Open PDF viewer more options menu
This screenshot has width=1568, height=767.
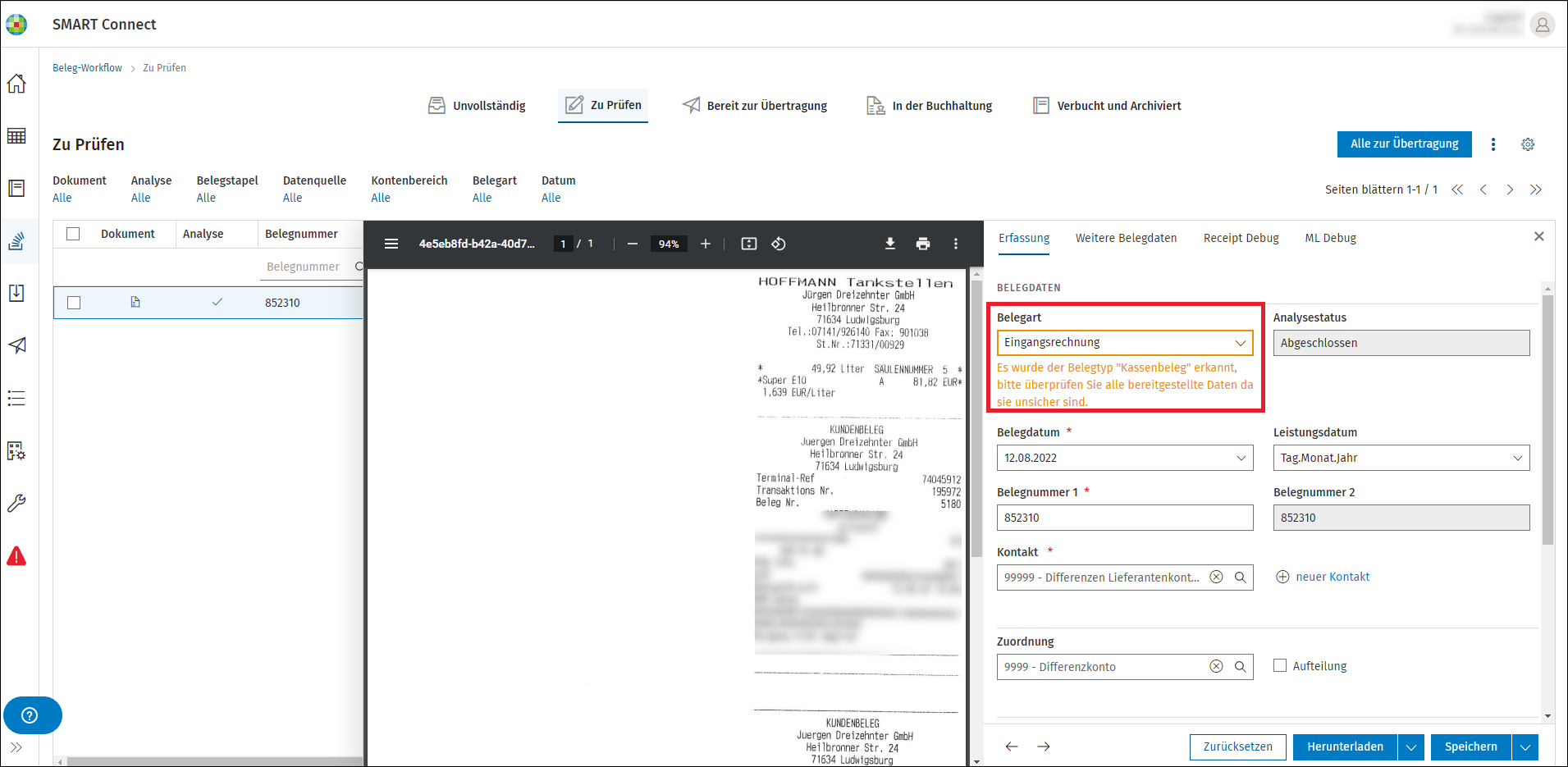(956, 244)
